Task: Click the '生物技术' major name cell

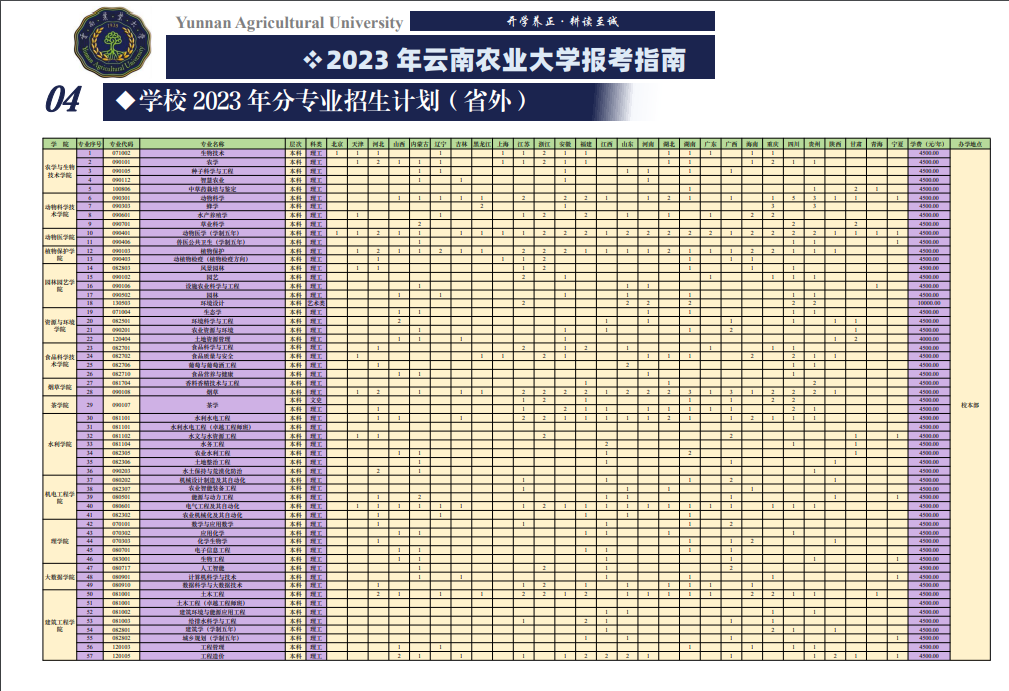Action: click(212, 154)
